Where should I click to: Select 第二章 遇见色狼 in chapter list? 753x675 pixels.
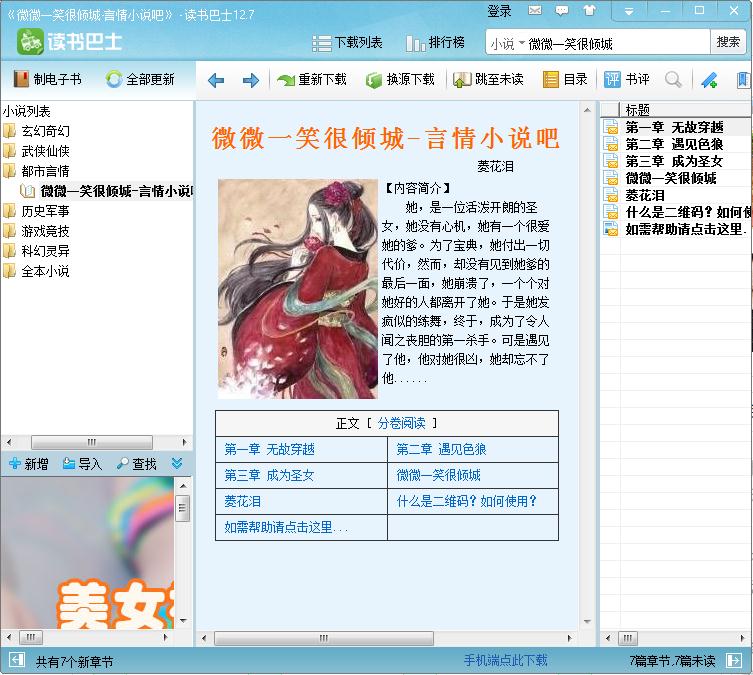click(x=676, y=144)
